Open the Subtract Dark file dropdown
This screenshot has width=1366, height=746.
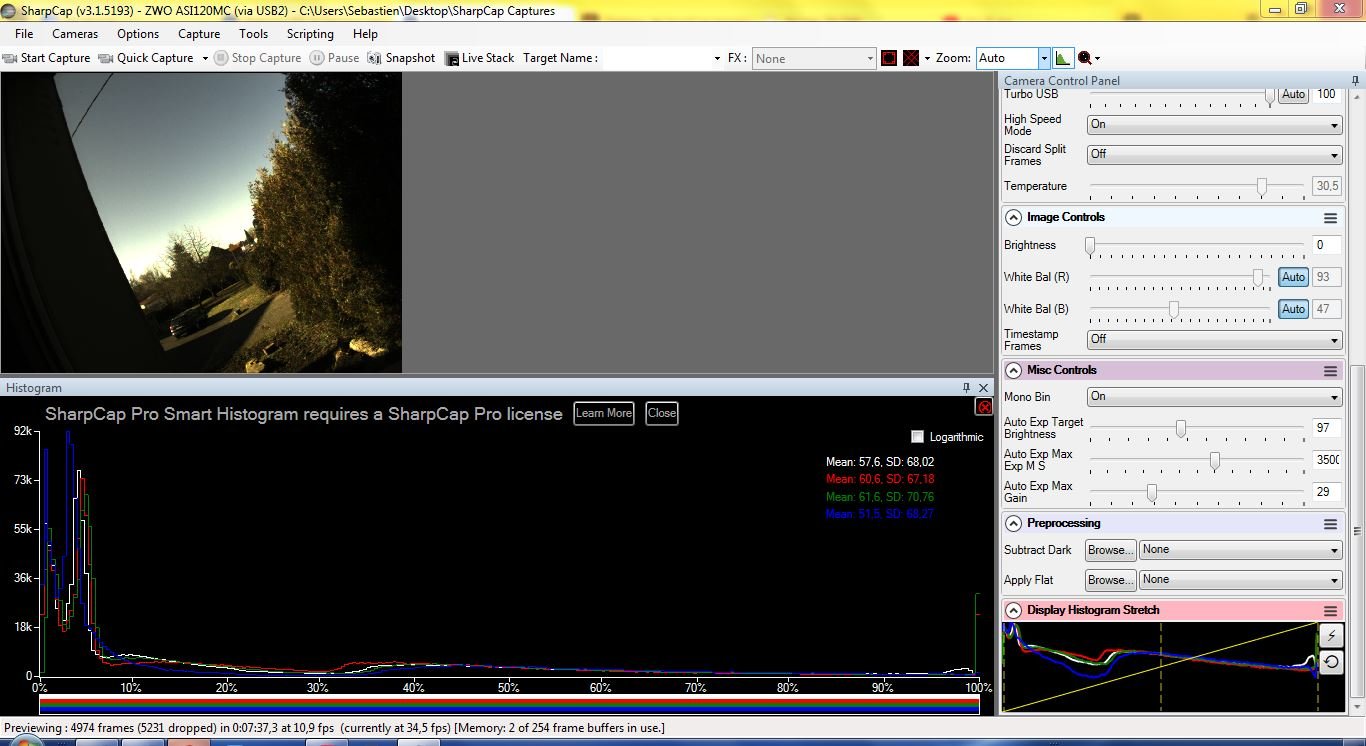pyautogui.click(x=1240, y=550)
